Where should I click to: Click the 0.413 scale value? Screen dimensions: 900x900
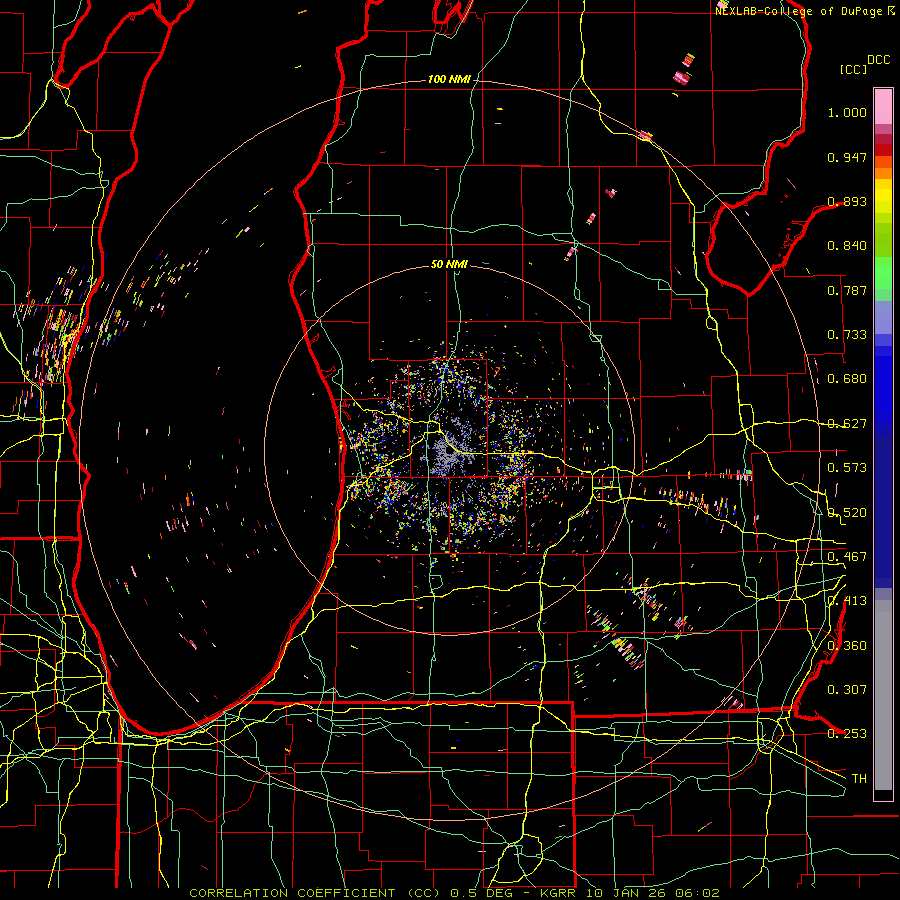point(847,601)
